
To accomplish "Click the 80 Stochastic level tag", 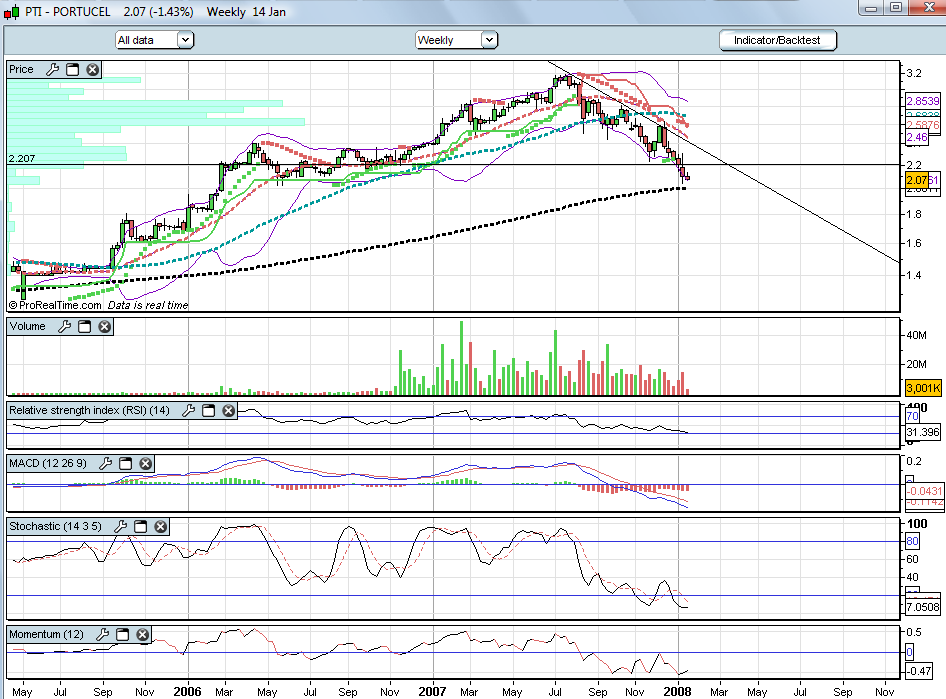I will click(x=912, y=541).
